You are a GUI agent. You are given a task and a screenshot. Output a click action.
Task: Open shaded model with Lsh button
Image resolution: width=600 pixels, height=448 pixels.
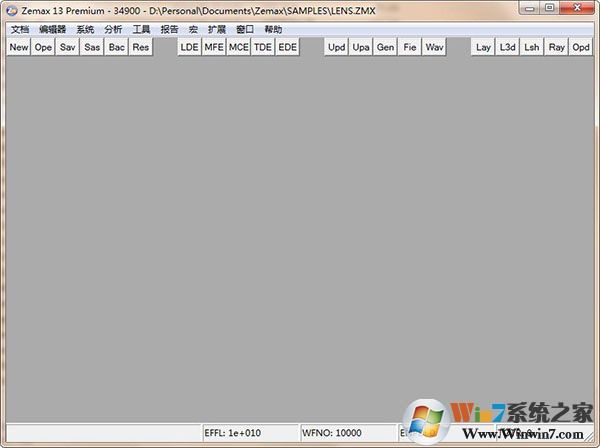click(x=532, y=47)
